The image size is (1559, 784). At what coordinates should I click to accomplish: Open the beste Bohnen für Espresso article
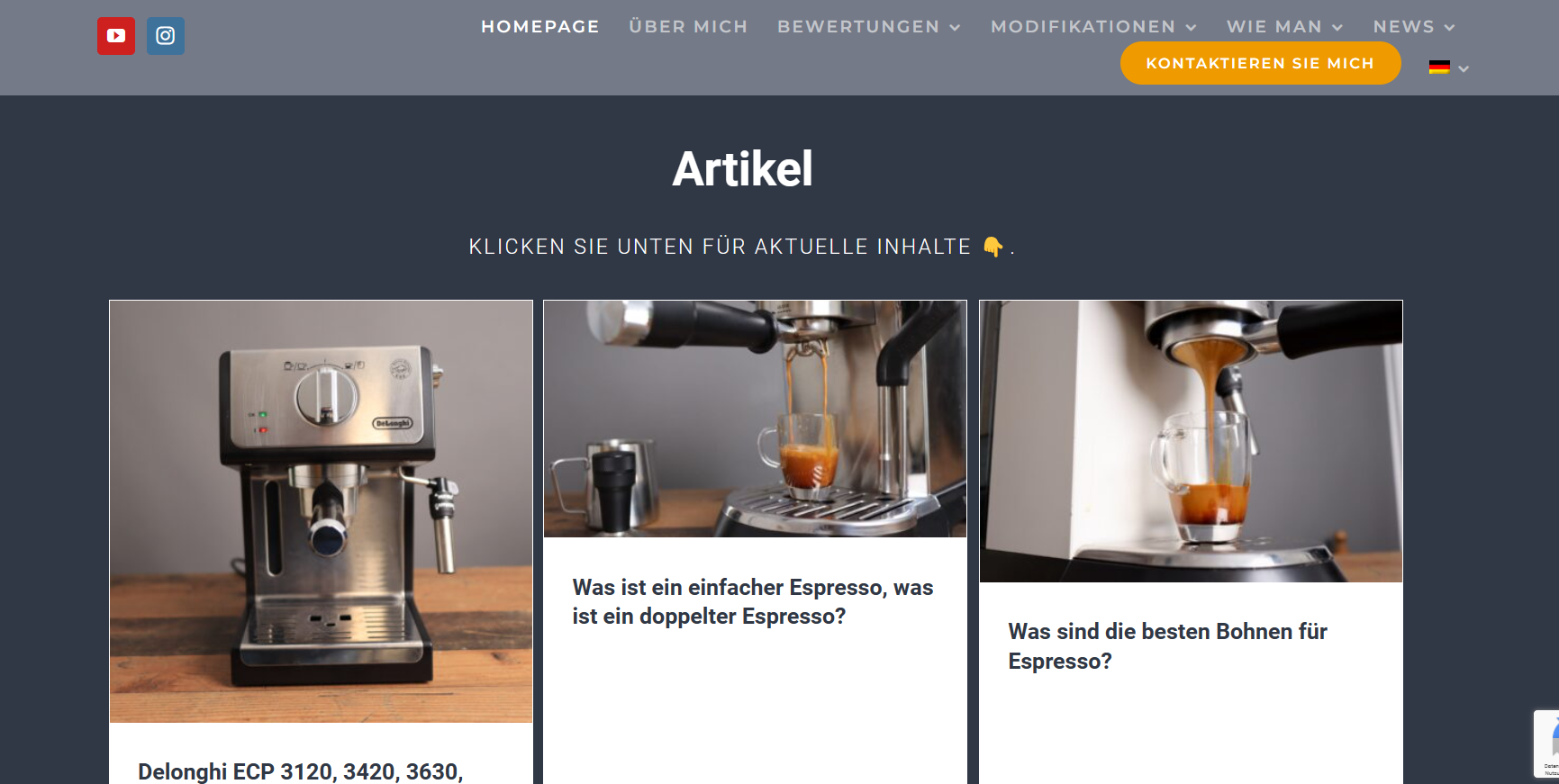coord(1167,646)
